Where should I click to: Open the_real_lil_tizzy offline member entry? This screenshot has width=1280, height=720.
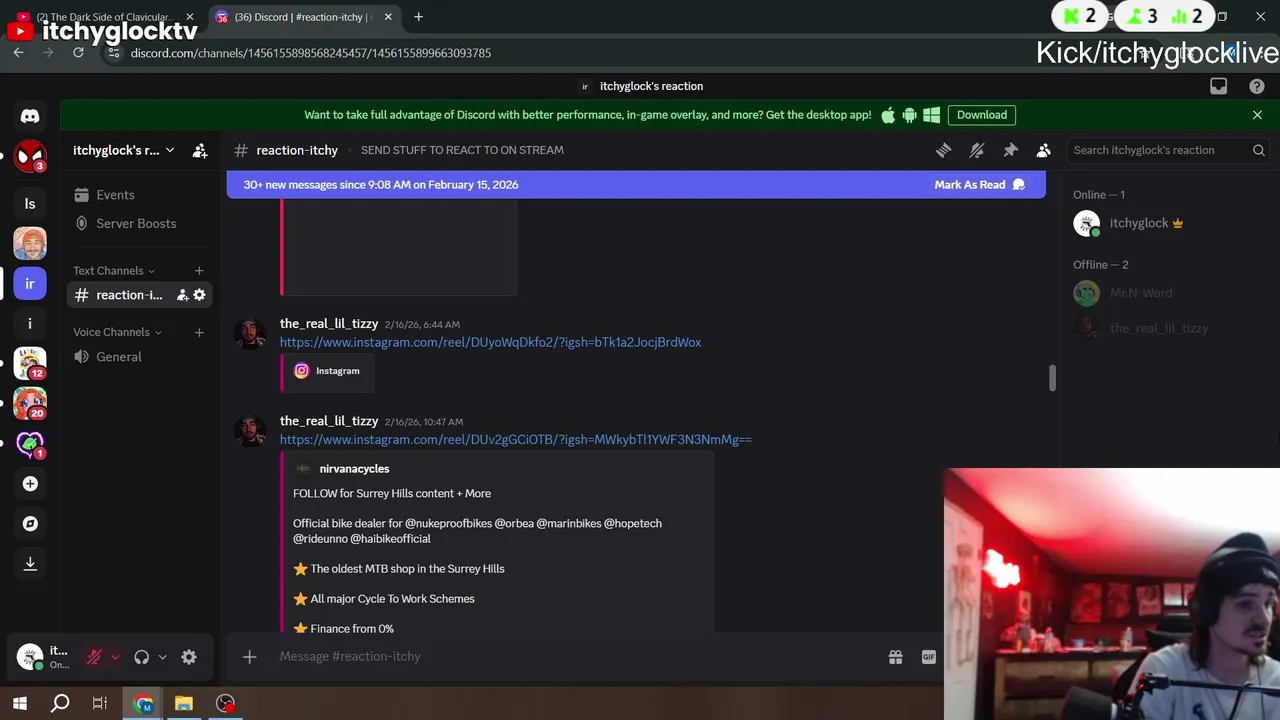click(x=1165, y=328)
